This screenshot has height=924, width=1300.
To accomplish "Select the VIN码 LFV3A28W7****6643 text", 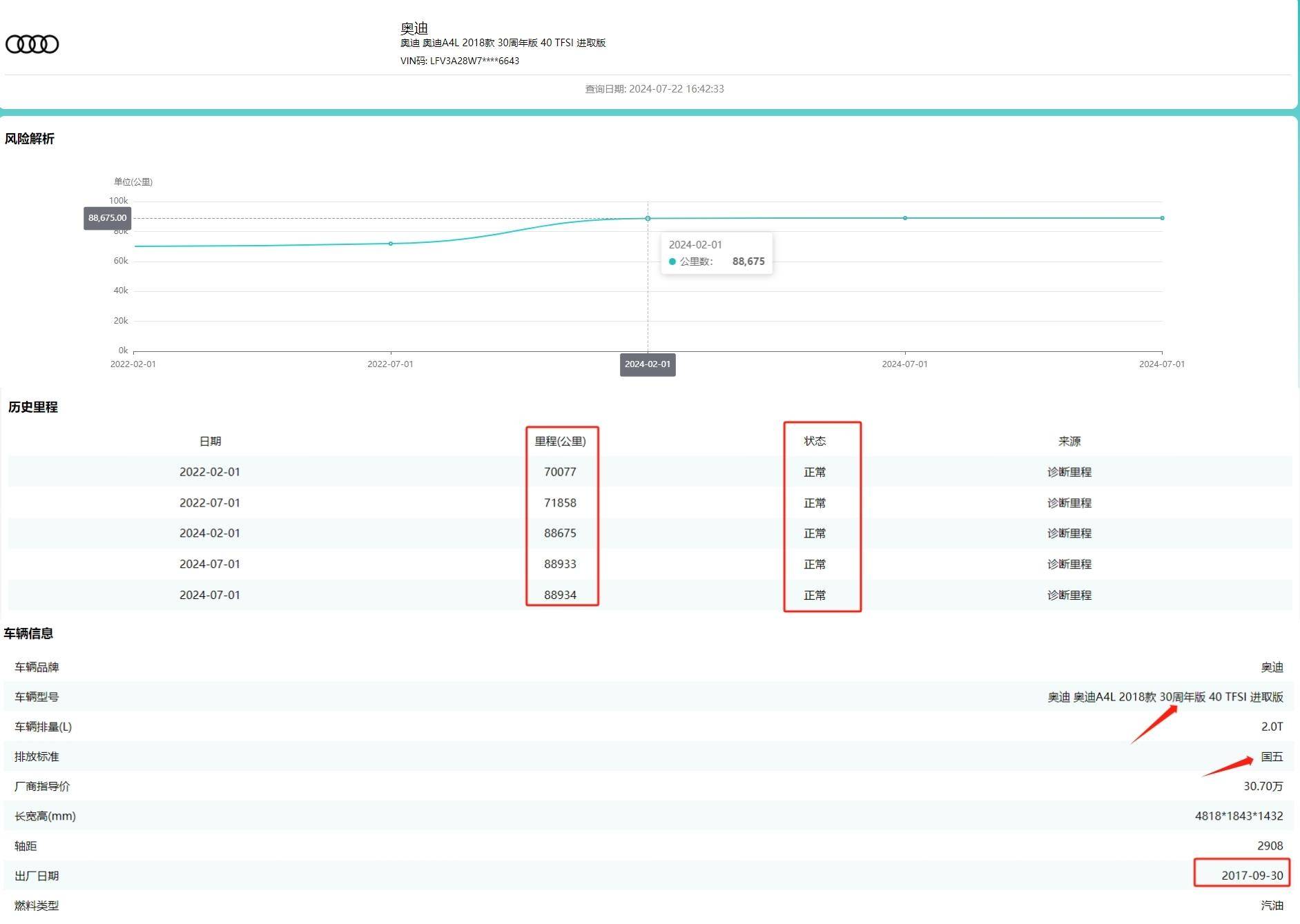I will tap(460, 61).
